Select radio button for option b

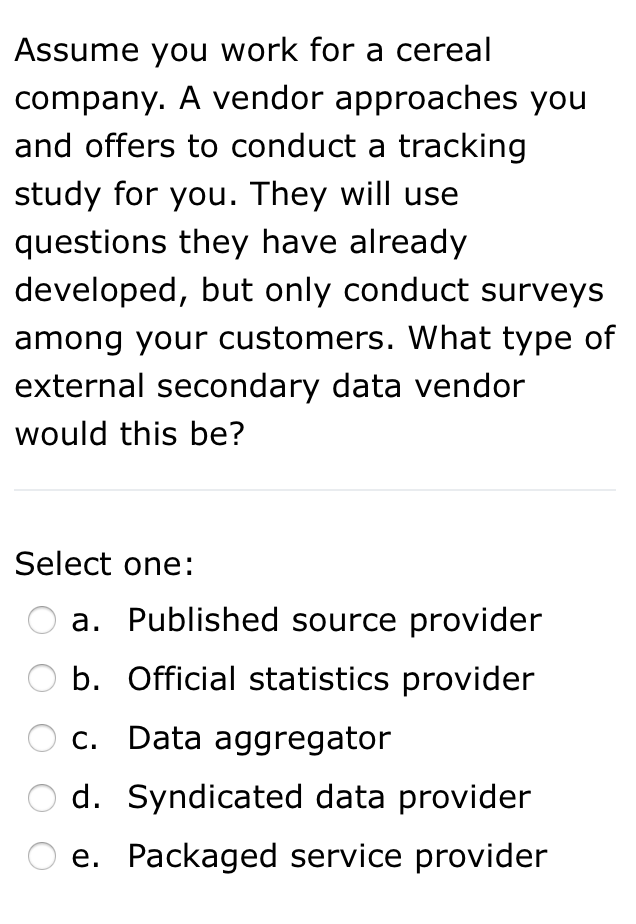(43, 679)
